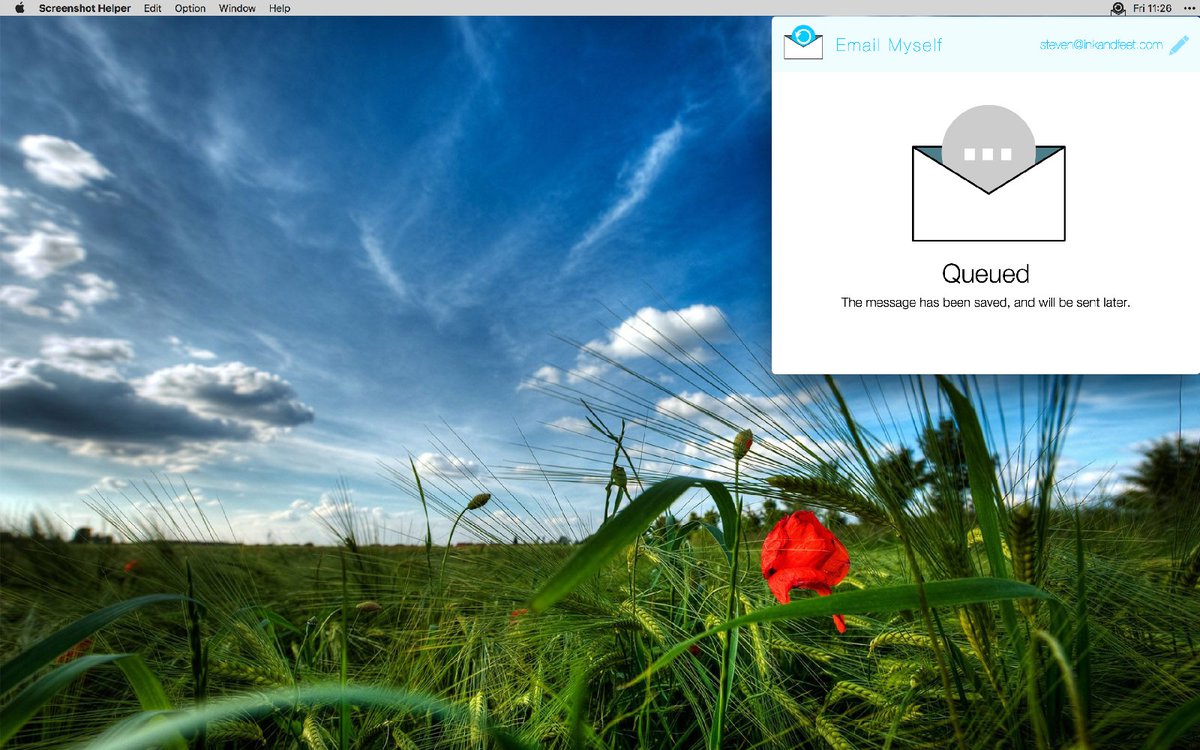Open the Option menu
Viewport: 1200px width, 750px height.
[190, 8]
